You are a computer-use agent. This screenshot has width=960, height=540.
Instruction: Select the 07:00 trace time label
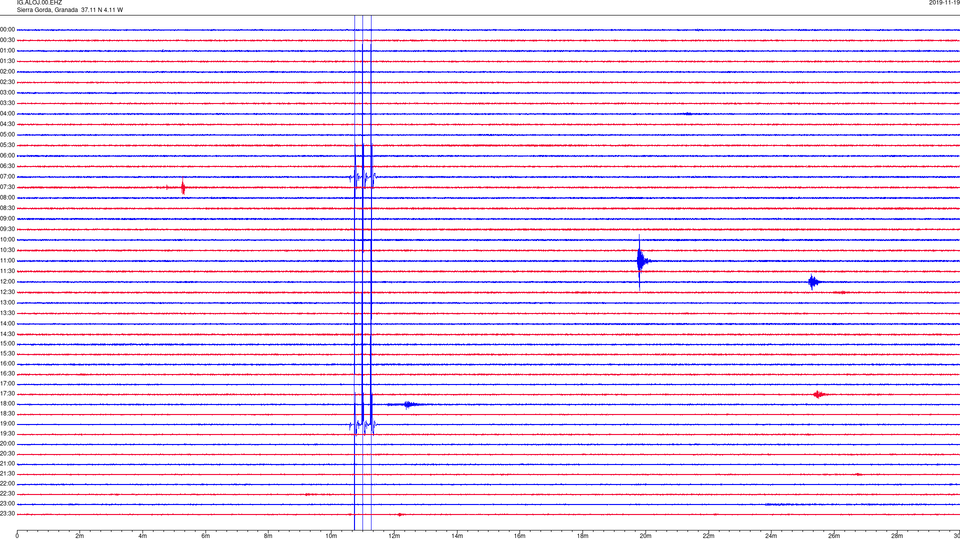click(7, 177)
